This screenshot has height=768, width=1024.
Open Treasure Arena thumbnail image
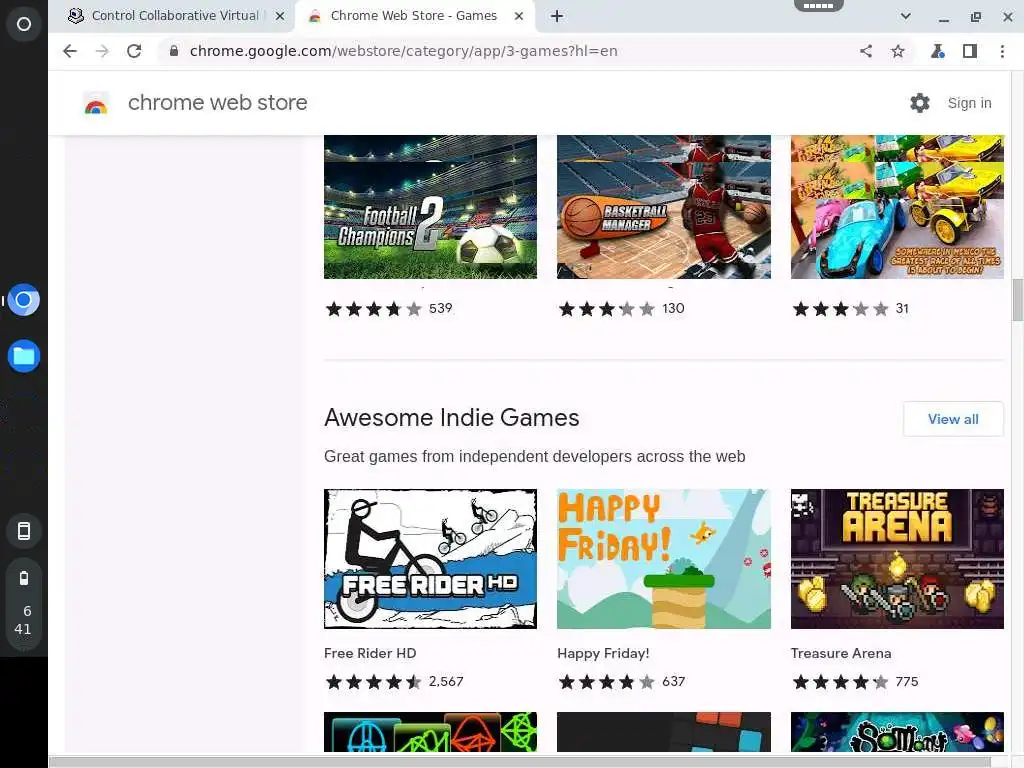pos(897,559)
